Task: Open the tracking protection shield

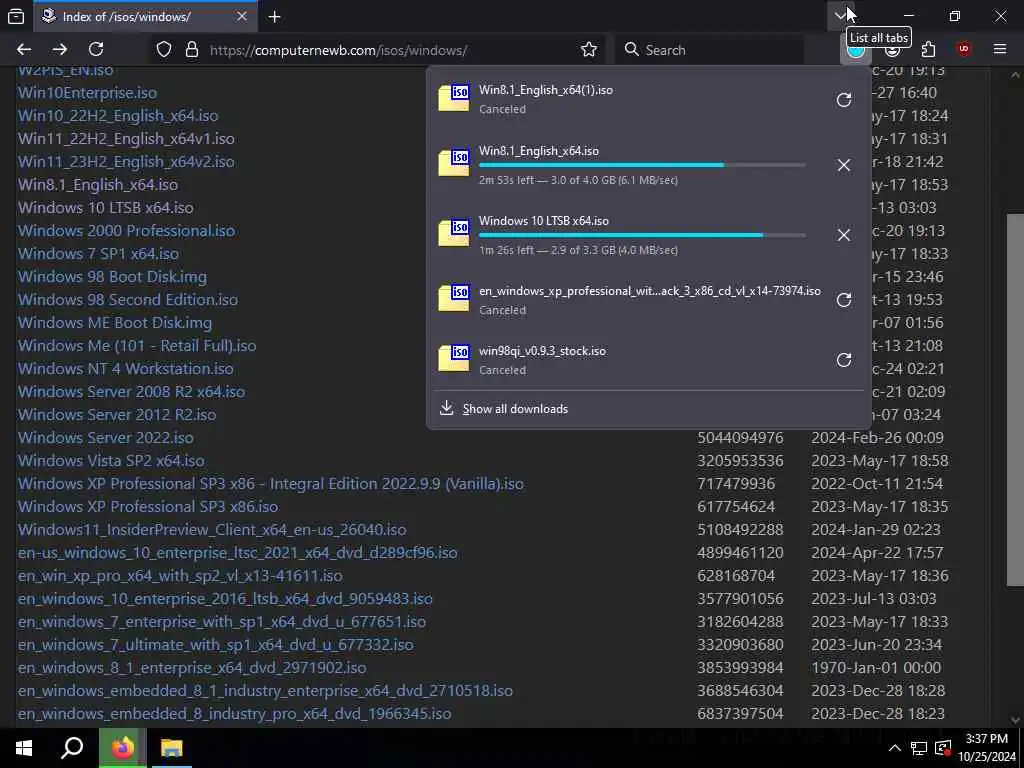Action: [x=164, y=50]
